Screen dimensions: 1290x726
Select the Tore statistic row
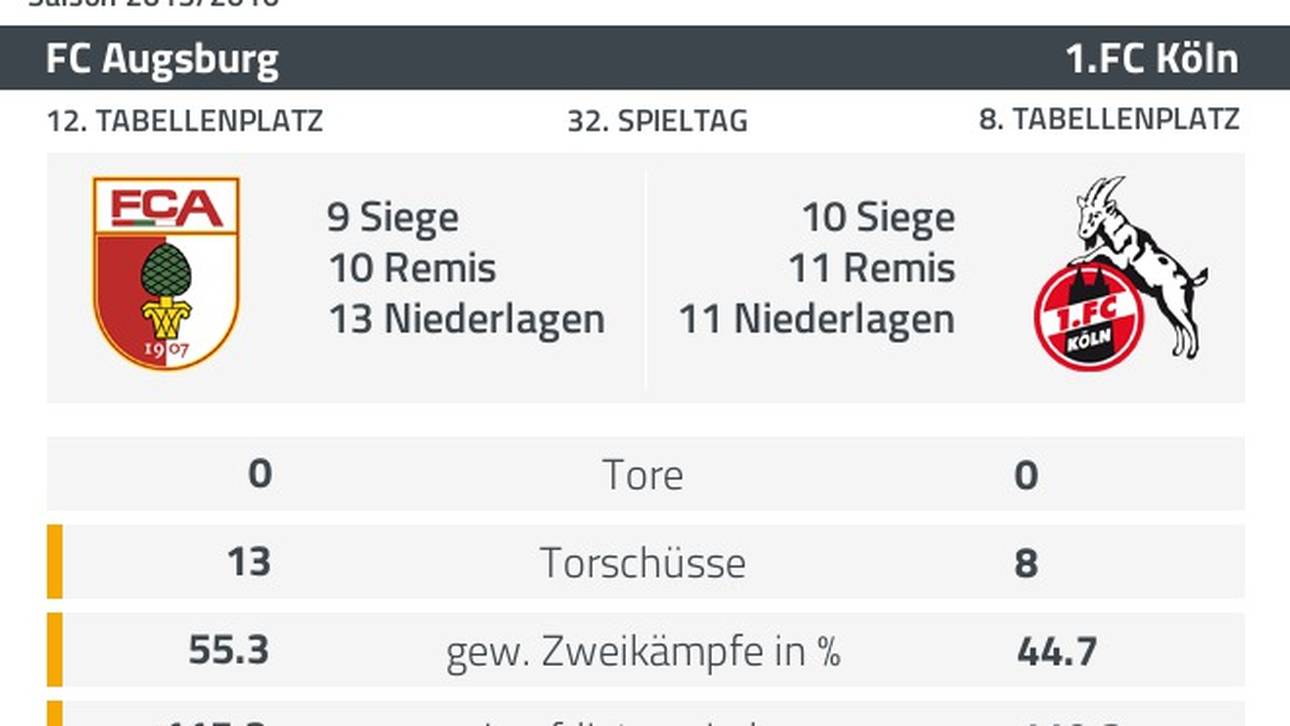coord(645,474)
